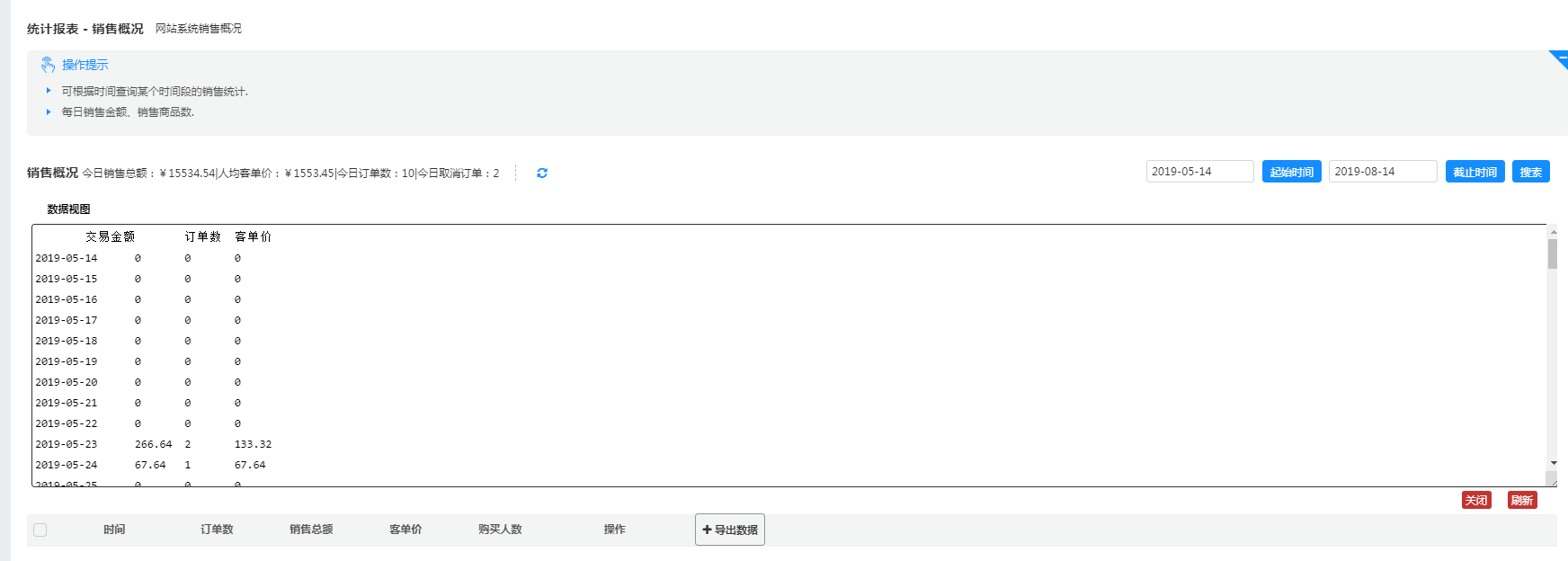Click the red 关闭 button
The height and width of the screenshot is (561, 1568).
(x=1475, y=500)
